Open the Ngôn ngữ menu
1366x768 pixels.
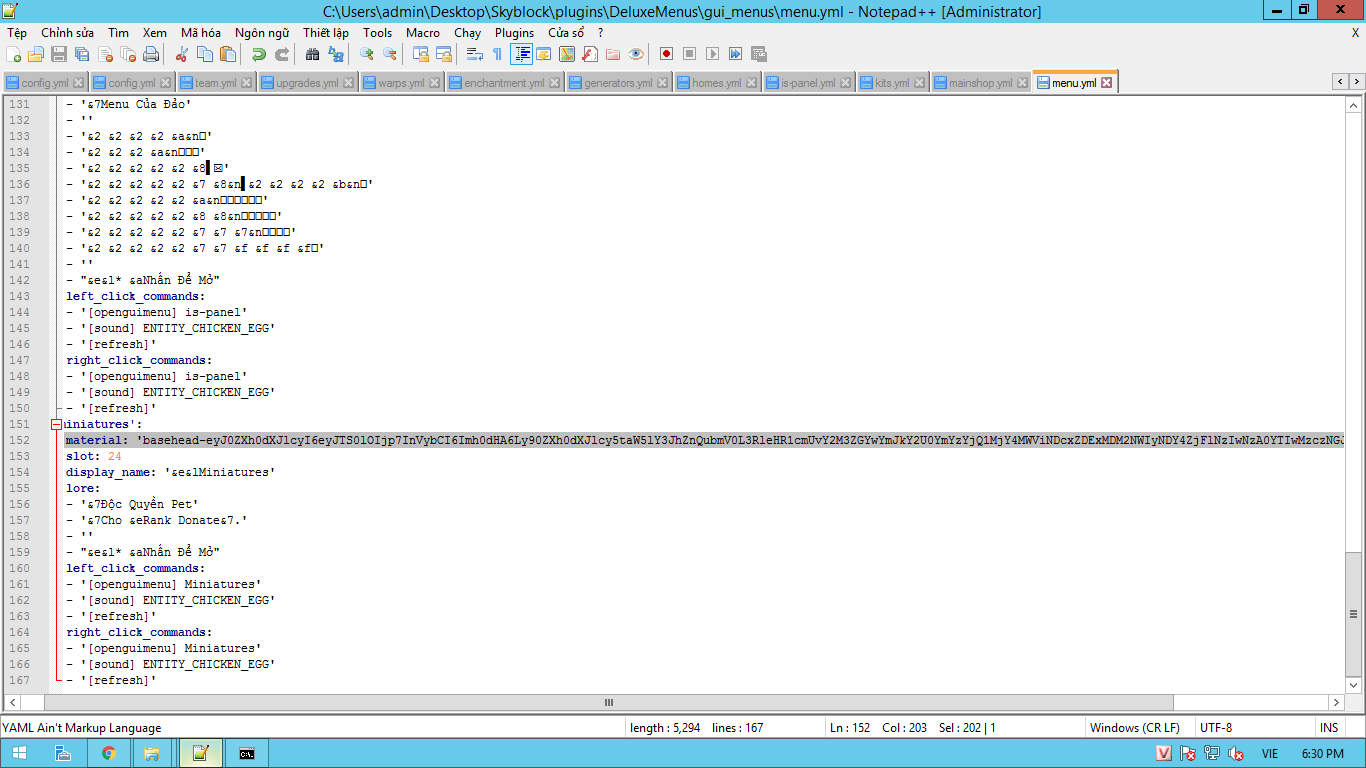tap(264, 33)
